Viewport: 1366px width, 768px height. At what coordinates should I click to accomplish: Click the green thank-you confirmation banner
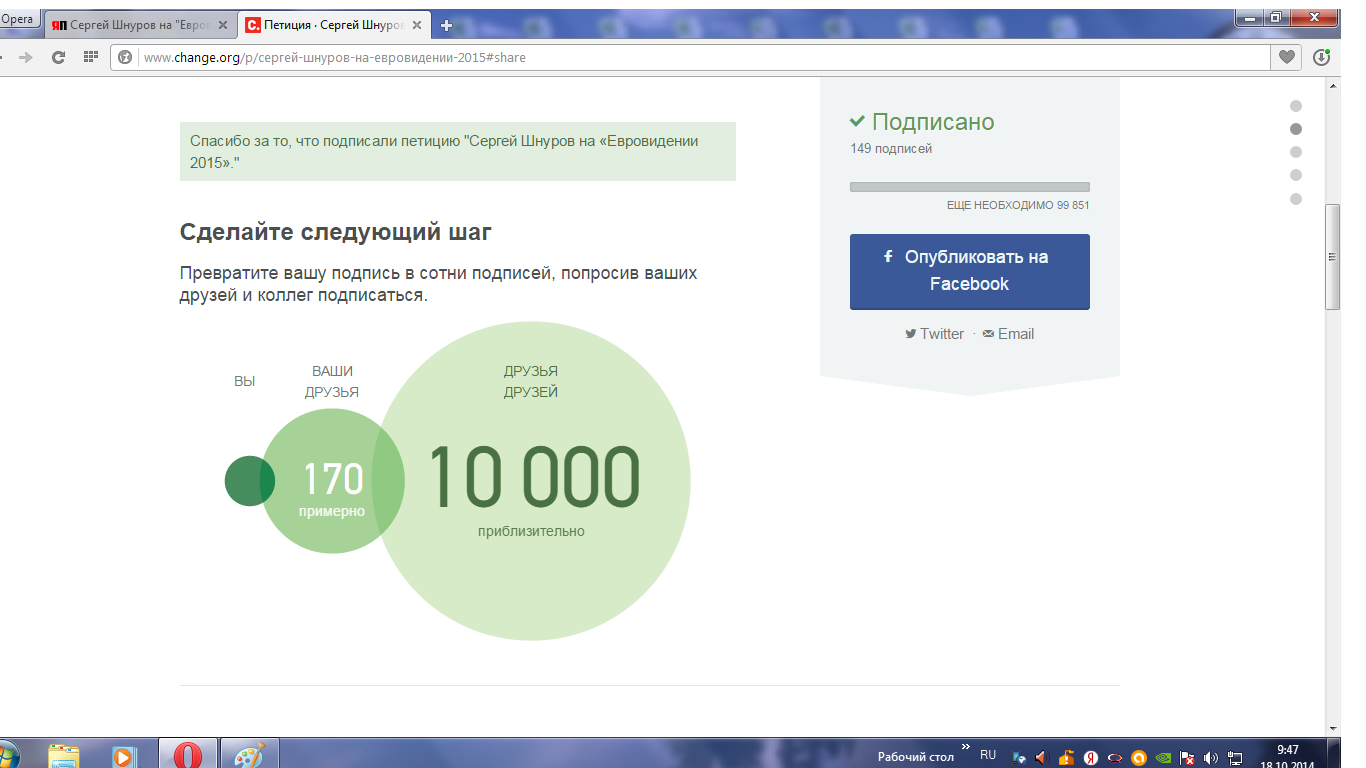point(458,151)
